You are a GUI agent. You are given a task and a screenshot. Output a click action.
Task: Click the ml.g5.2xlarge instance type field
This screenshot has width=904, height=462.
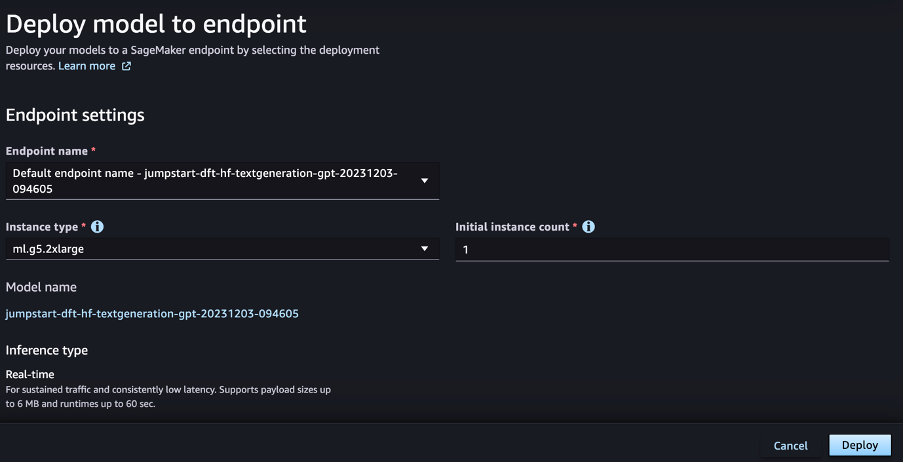223,249
